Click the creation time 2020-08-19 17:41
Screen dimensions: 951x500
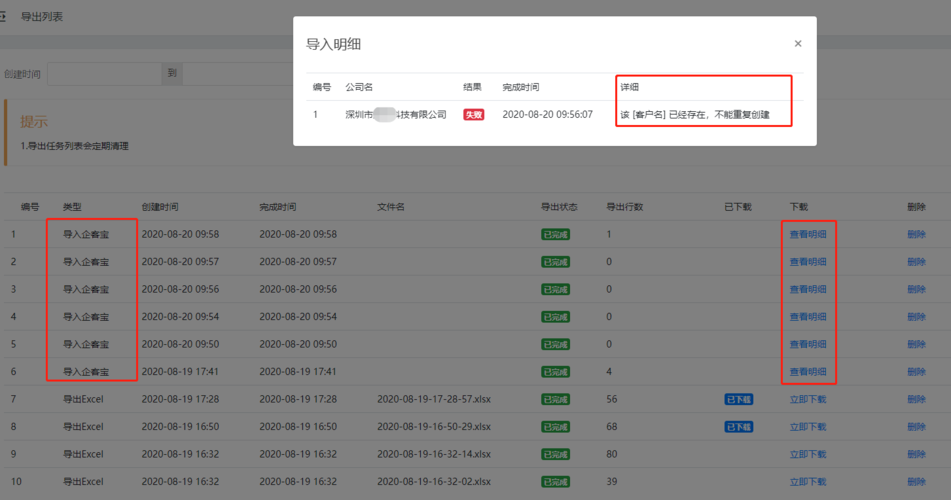point(180,371)
